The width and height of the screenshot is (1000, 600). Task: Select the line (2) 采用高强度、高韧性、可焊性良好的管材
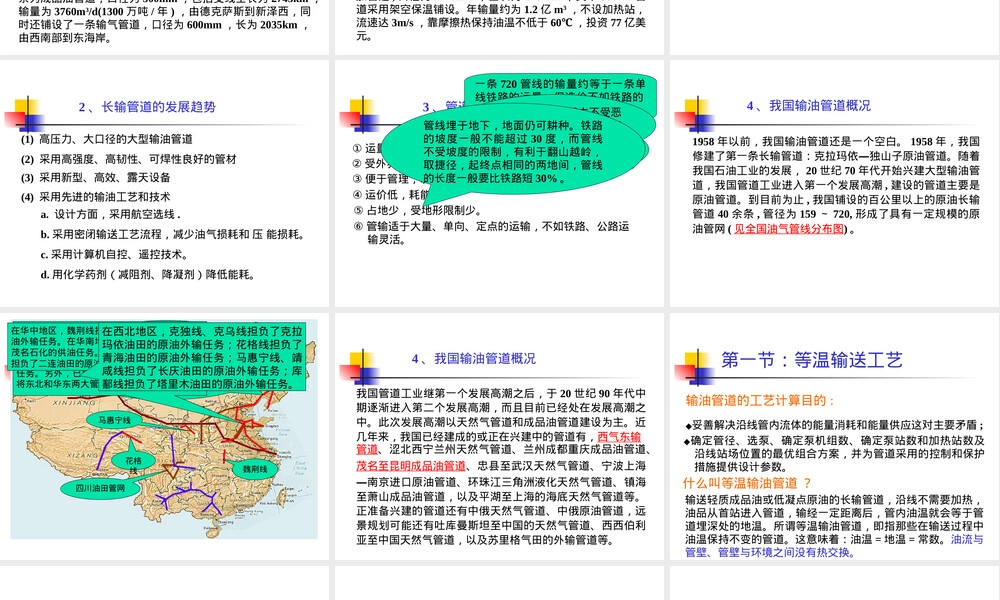129,159
